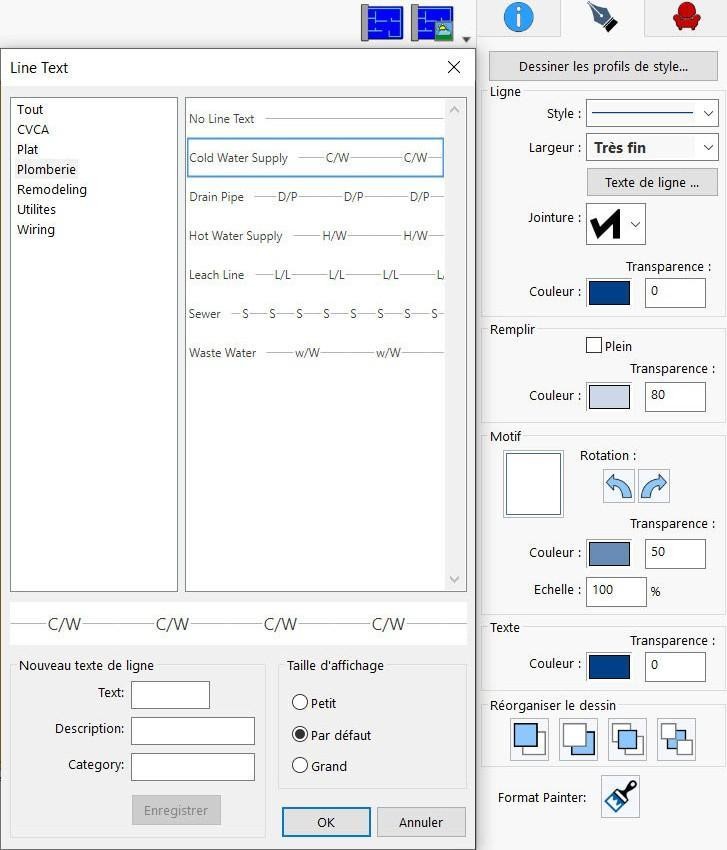
Task: Click the Texte de ligne button
Action: (652, 182)
